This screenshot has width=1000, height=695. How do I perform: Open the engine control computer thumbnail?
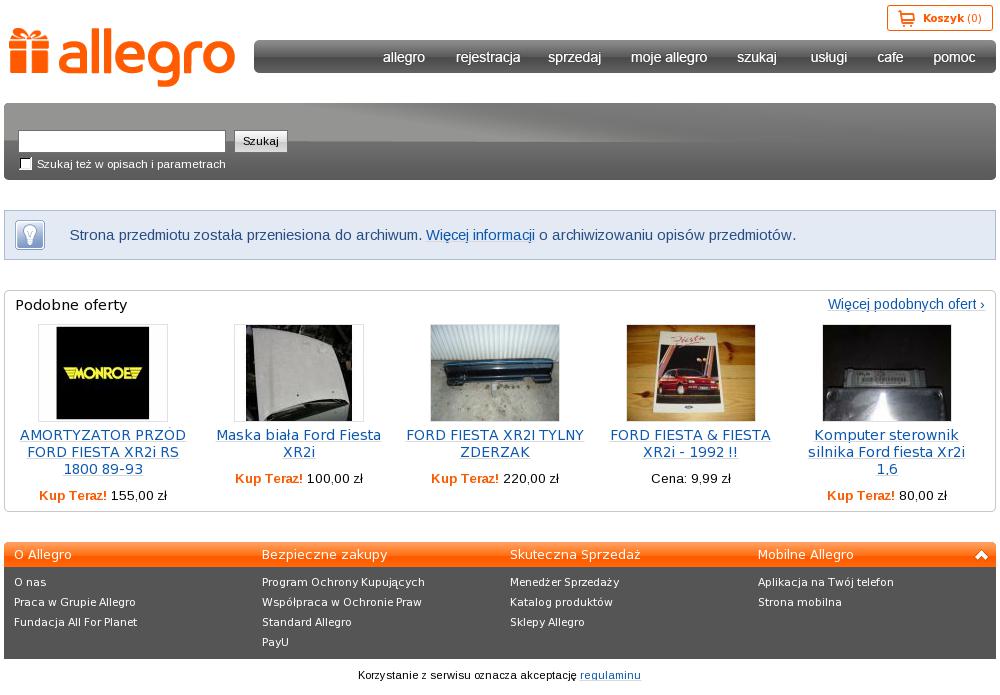(x=886, y=373)
